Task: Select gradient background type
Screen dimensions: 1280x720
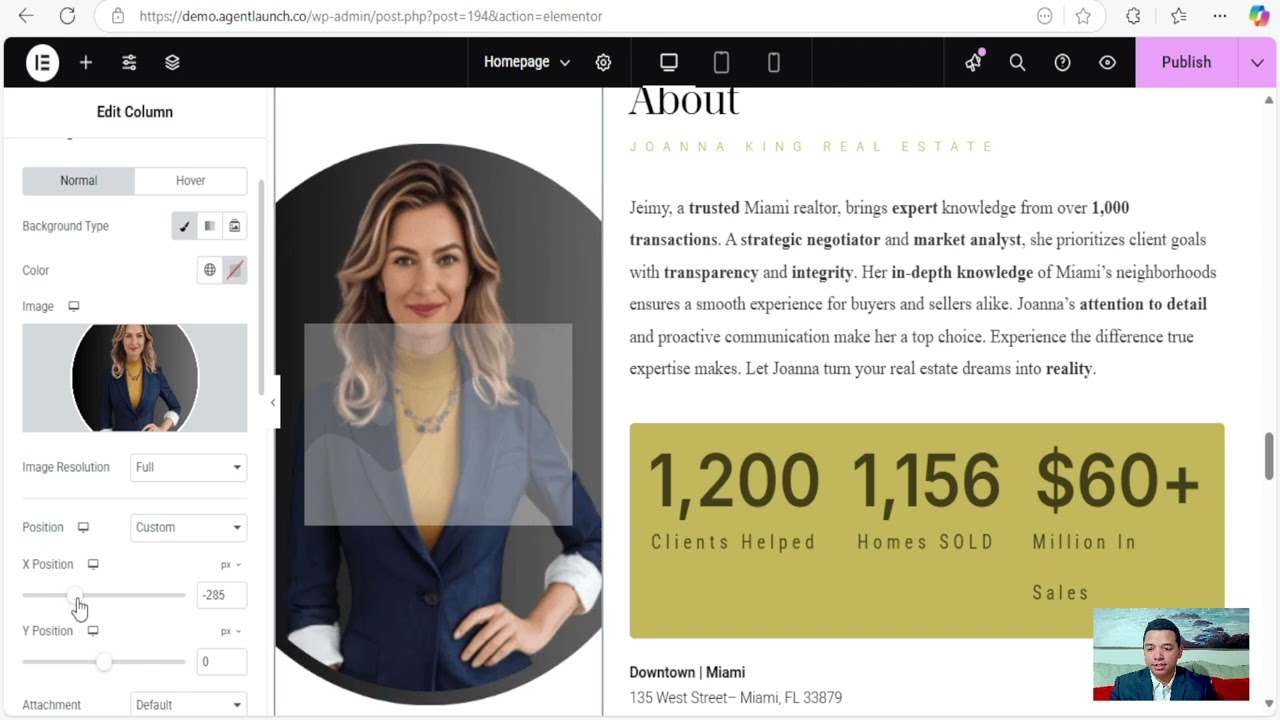Action: (x=209, y=226)
